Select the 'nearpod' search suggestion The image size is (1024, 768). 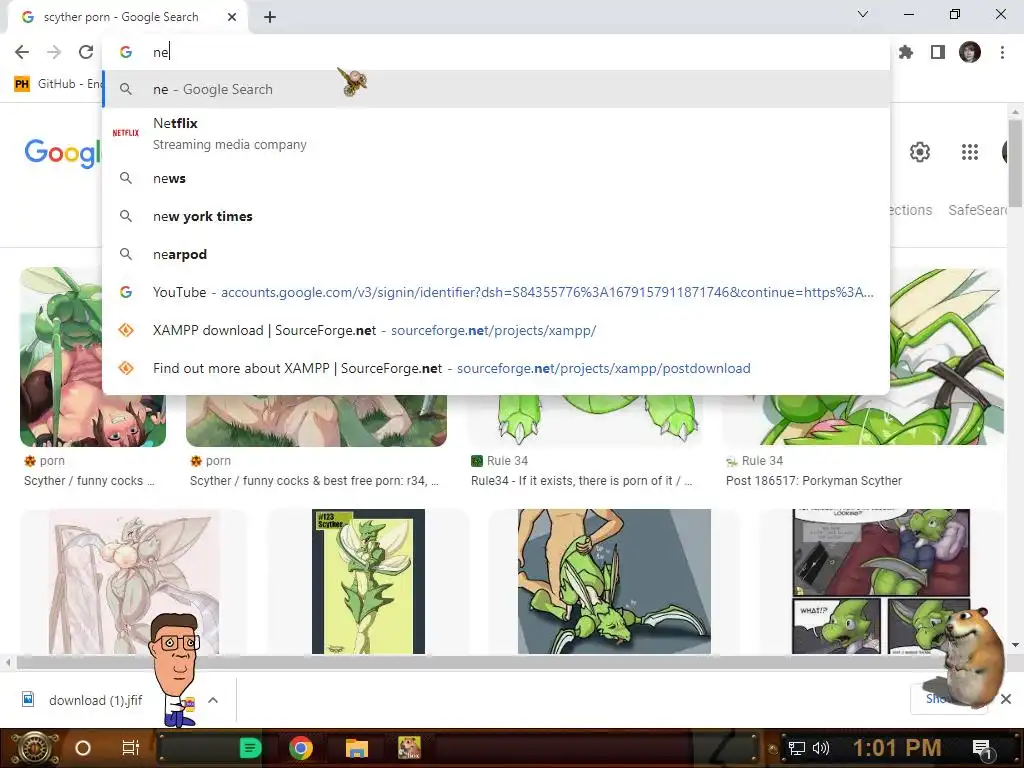pyautogui.click(x=496, y=254)
